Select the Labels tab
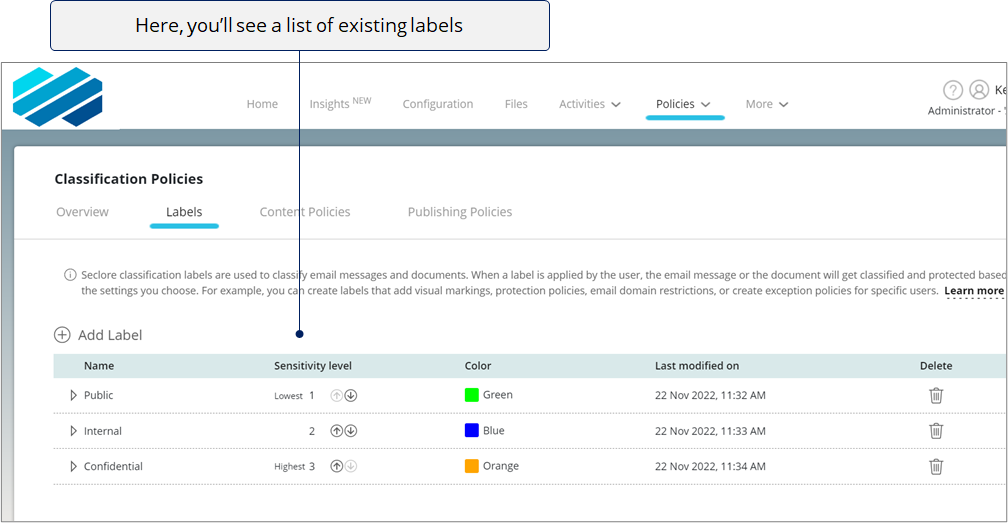Viewport: 1008px width, 523px height. pyautogui.click(x=184, y=212)
